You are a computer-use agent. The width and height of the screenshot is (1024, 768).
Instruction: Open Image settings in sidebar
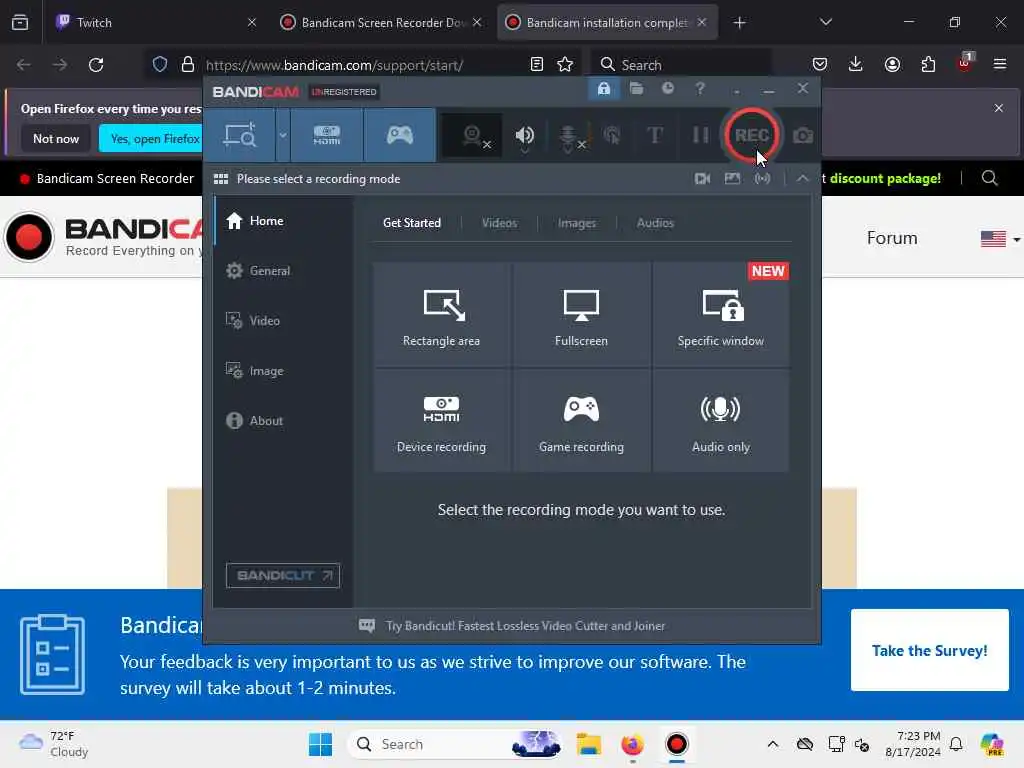[x=283, y=370]
